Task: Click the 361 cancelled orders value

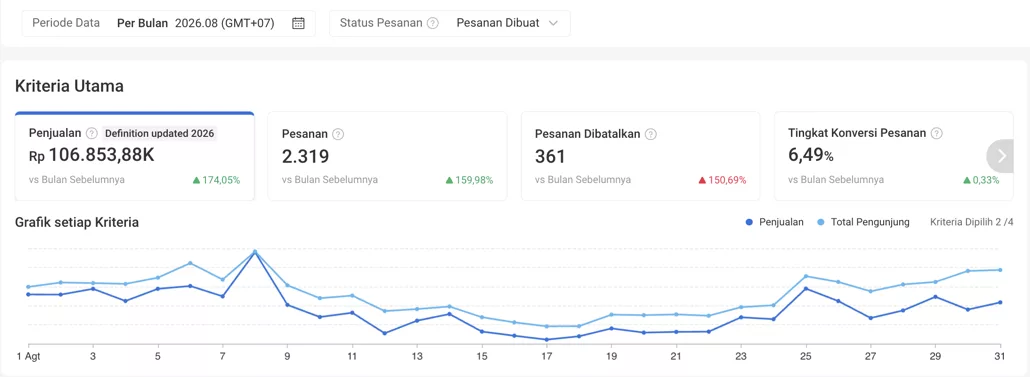Action: (550, 157)
